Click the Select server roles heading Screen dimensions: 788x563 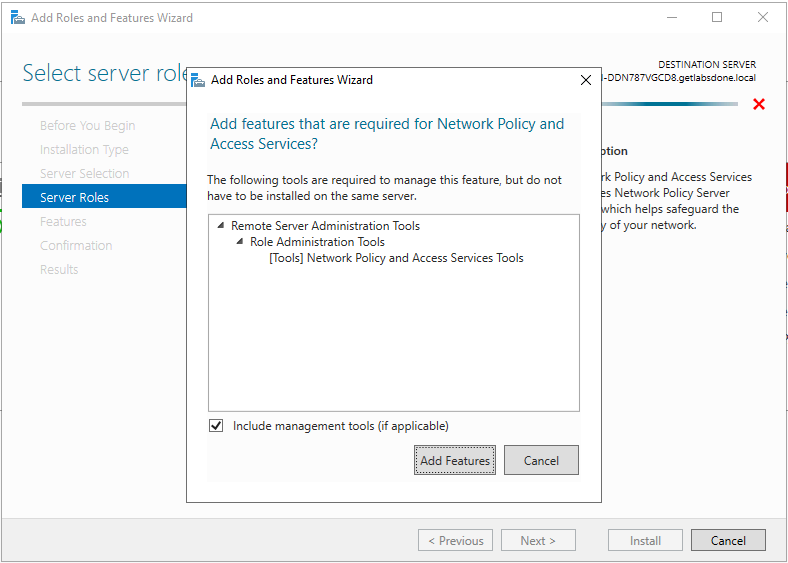105,73
